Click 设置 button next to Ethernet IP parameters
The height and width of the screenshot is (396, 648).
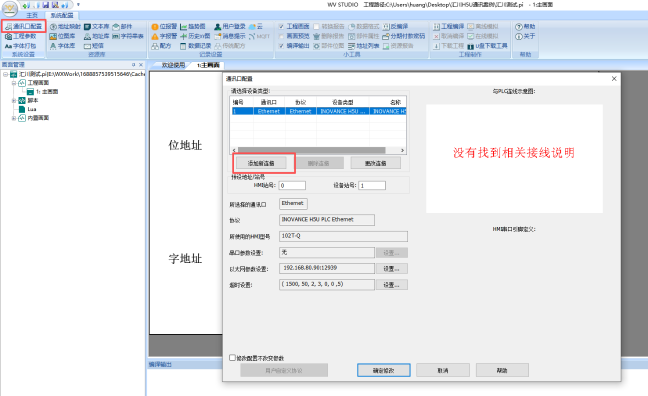(x=391, y=269)
